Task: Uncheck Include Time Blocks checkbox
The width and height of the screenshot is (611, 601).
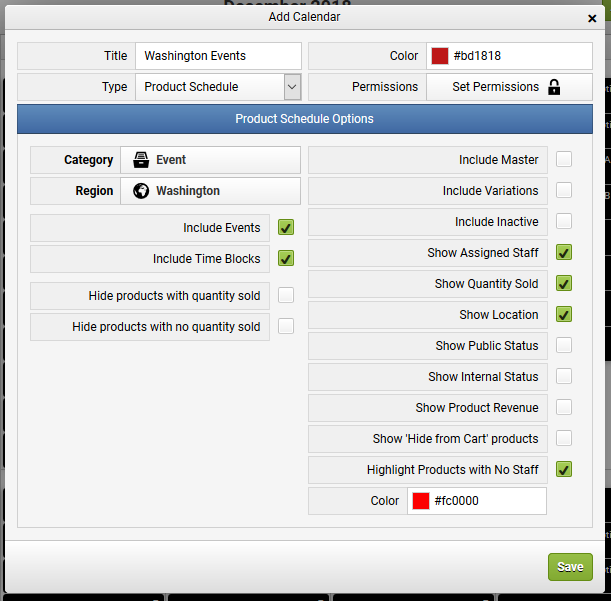Action: tap(286, 258)
